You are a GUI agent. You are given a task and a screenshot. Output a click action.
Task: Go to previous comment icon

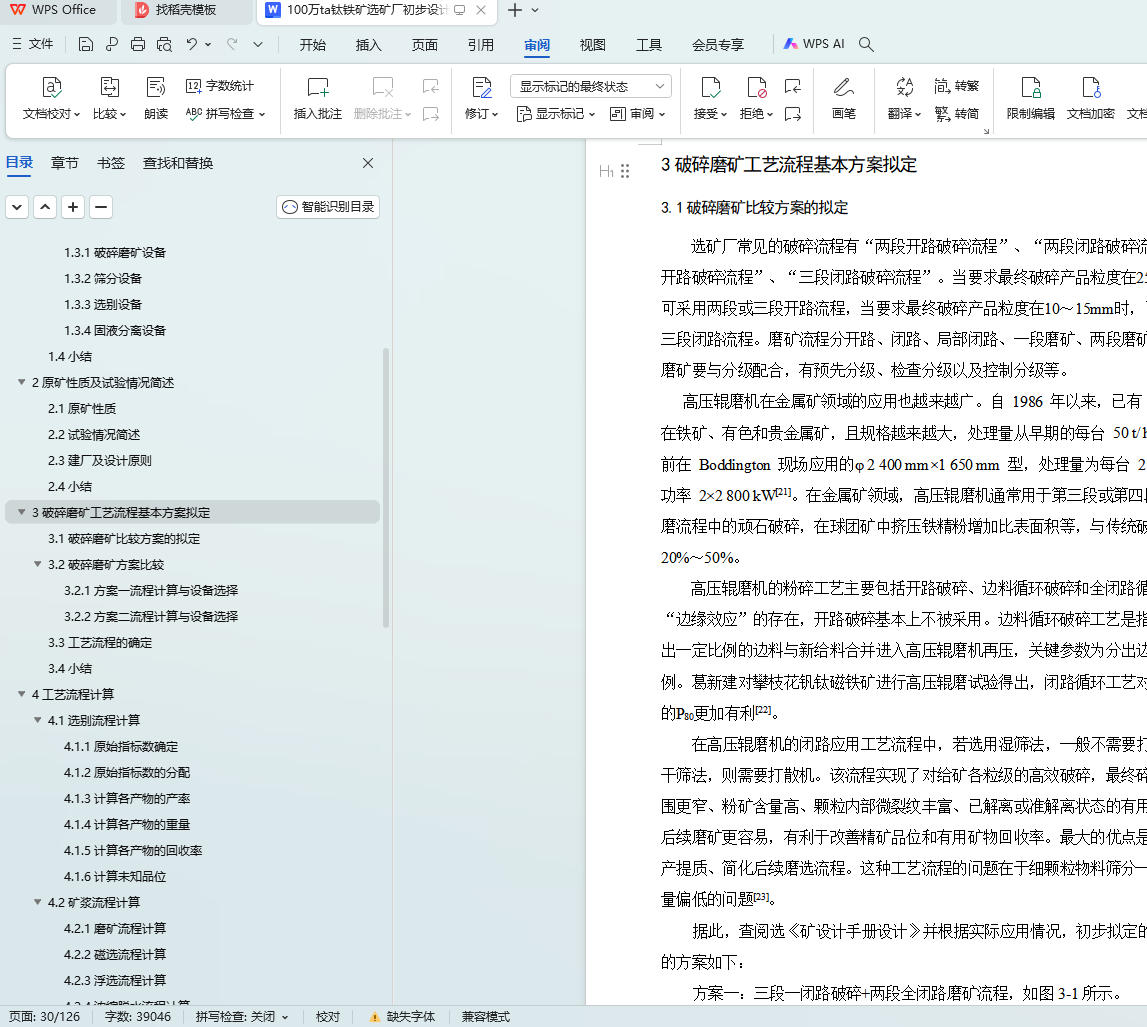pos(431,87)
